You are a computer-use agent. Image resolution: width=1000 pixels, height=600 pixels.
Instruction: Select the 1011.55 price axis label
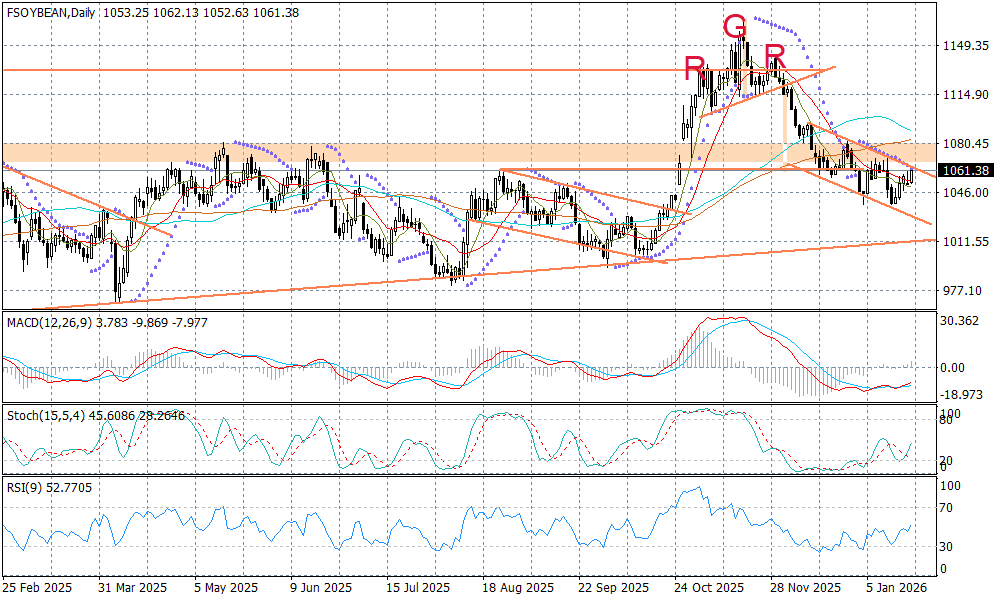click(x=966, y=242)
